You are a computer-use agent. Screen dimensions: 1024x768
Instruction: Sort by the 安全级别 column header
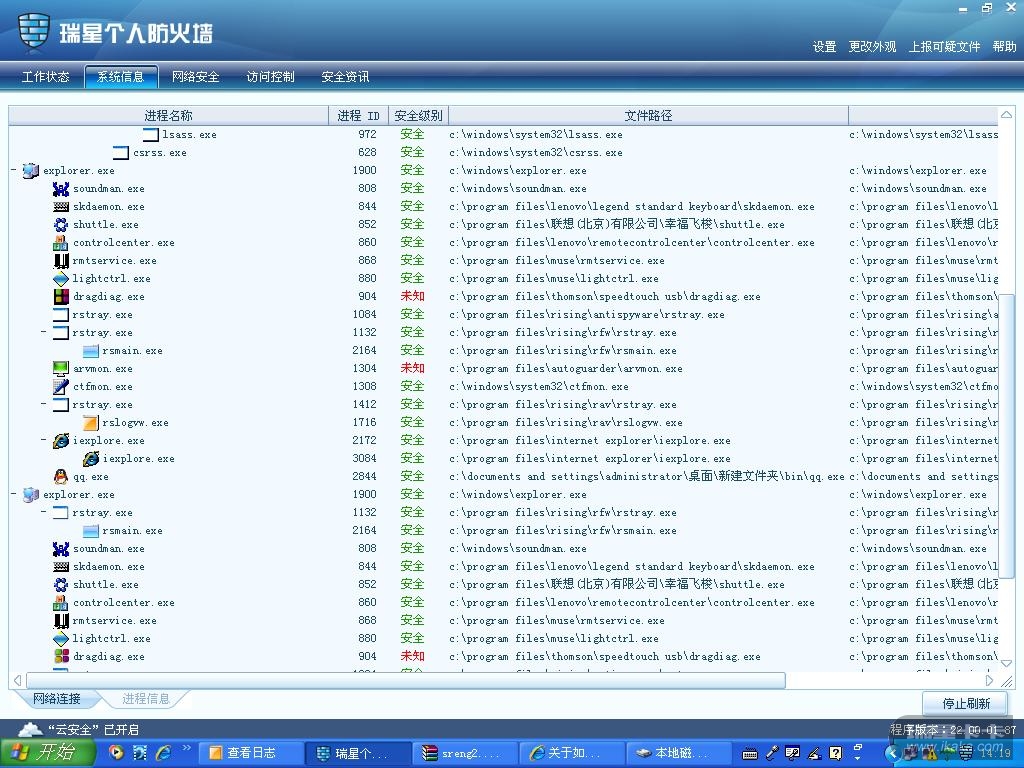418,116
